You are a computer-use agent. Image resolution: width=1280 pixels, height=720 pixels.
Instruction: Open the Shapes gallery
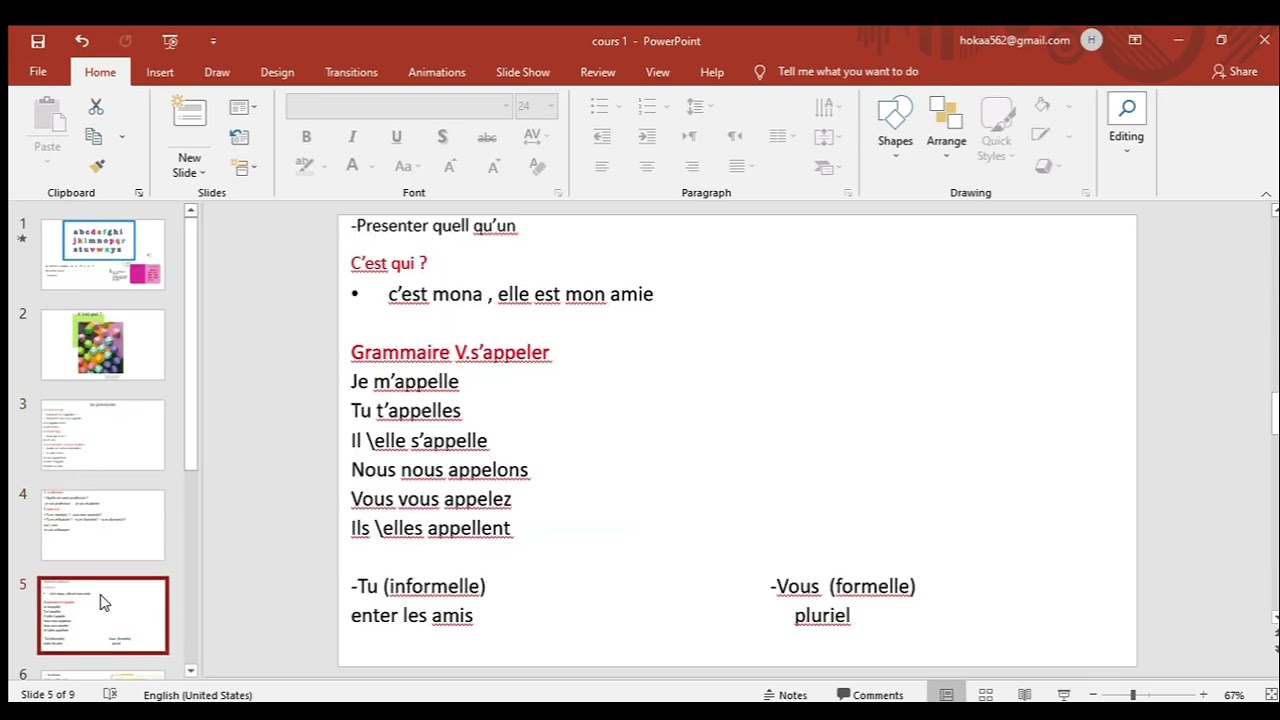[895, 125]
